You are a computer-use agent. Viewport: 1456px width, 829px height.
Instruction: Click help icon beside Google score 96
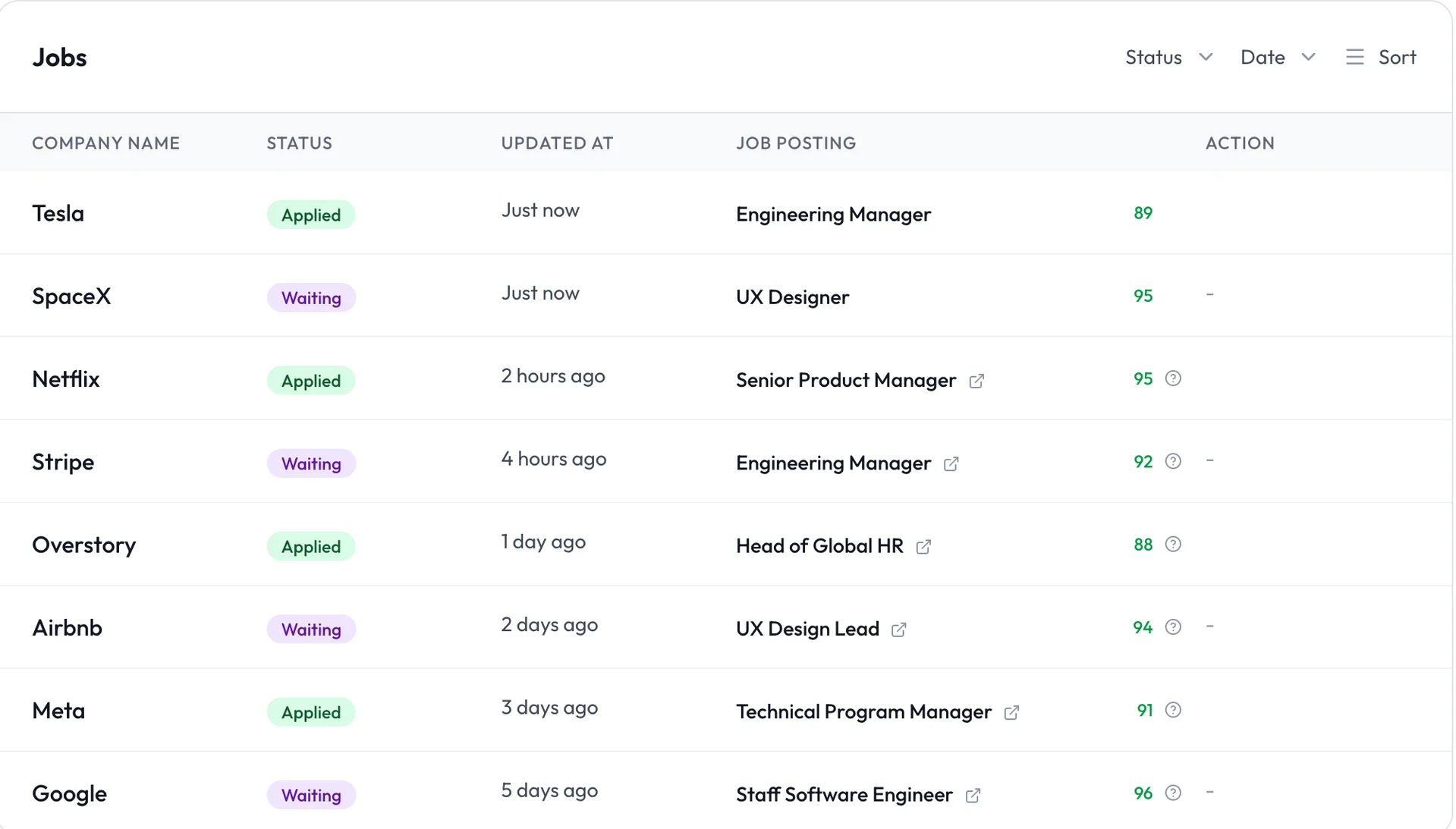(x=1173, y=793)
